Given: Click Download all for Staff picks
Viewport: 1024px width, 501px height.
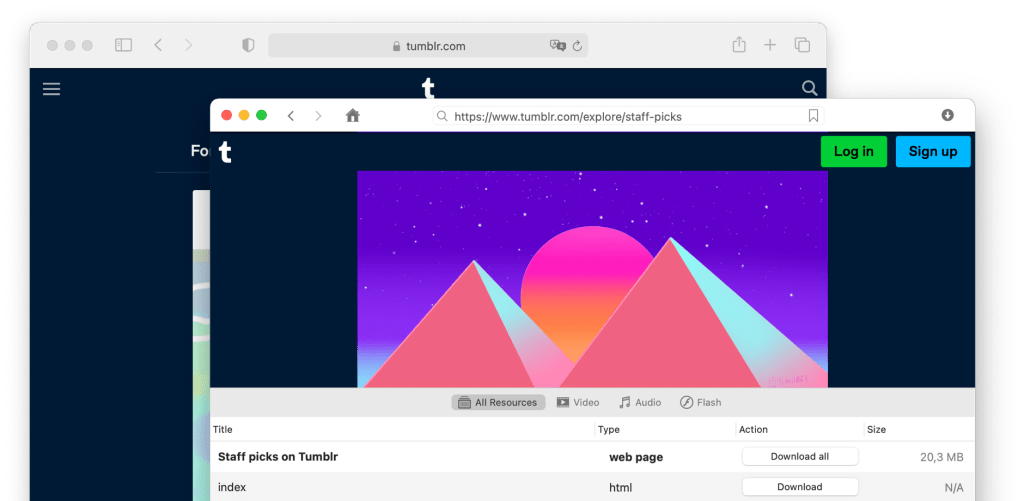Looking at the screenshot, I should pos(799,457).
